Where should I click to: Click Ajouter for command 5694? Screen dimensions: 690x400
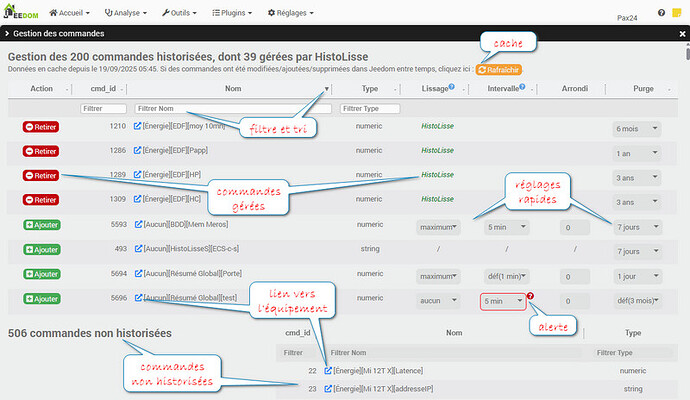click(42, 274)
